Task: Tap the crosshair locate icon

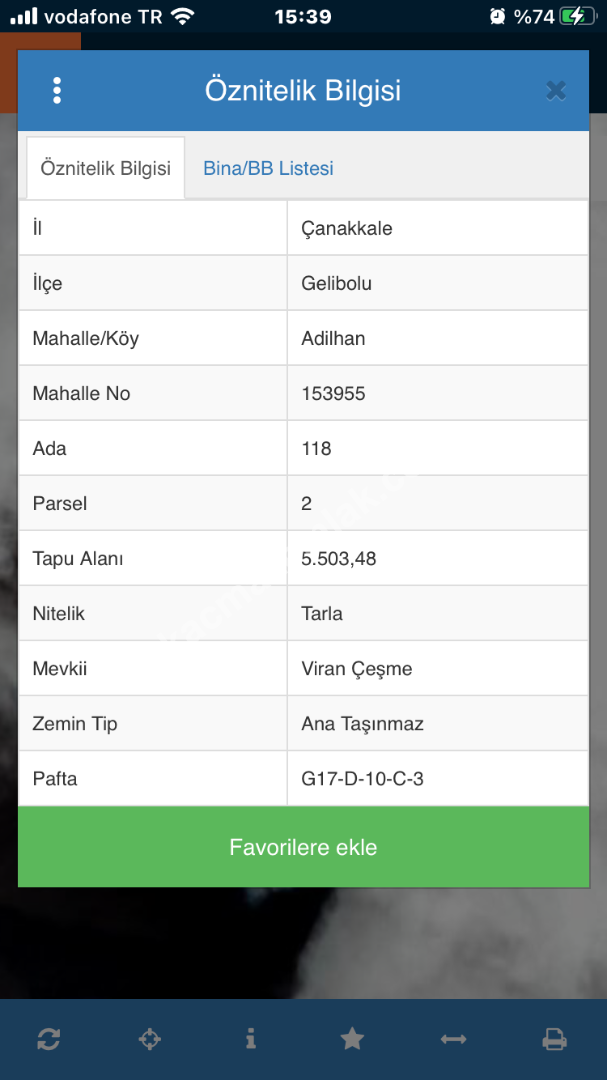Action: tap(149, 1039)
